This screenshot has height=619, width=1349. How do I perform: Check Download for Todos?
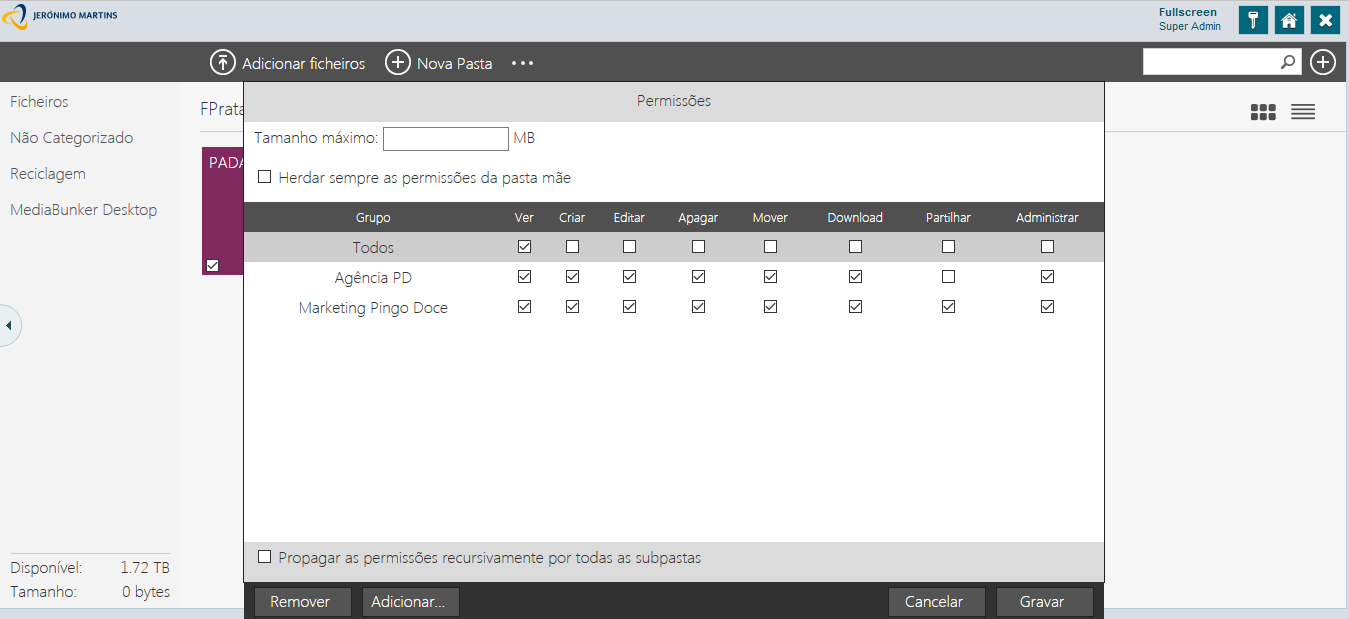click(x=855, y=246)
